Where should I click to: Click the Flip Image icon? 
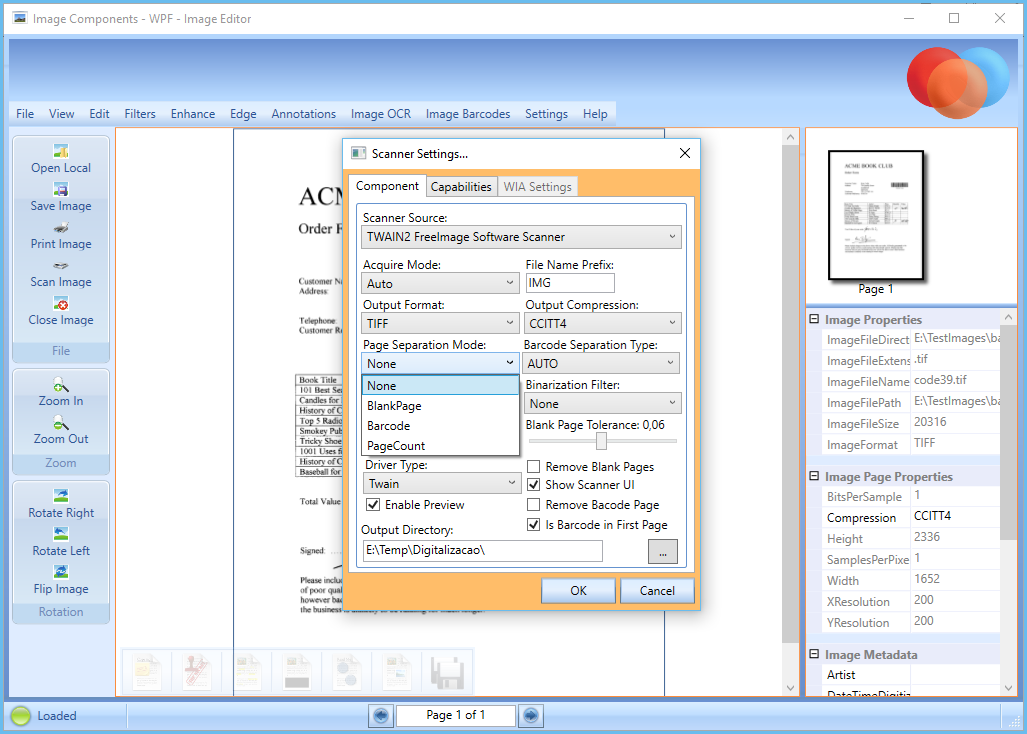click(x=61, y=572)
